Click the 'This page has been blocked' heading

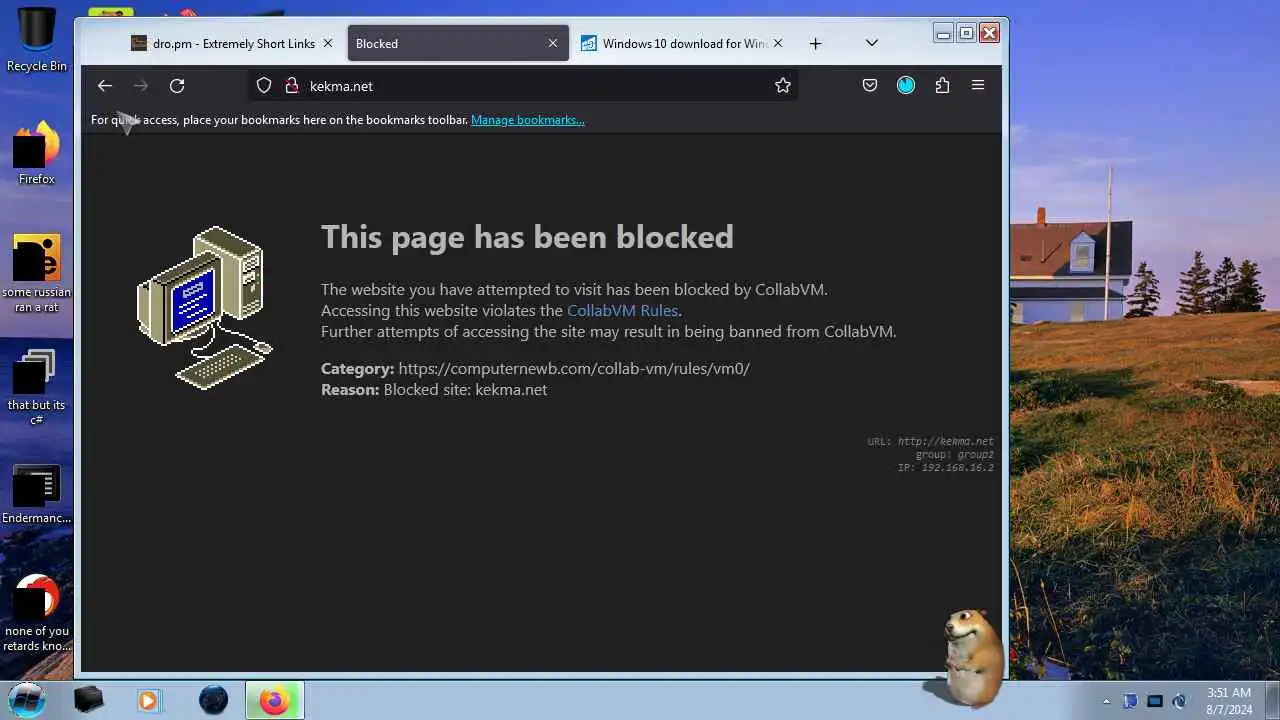point(527,237)
